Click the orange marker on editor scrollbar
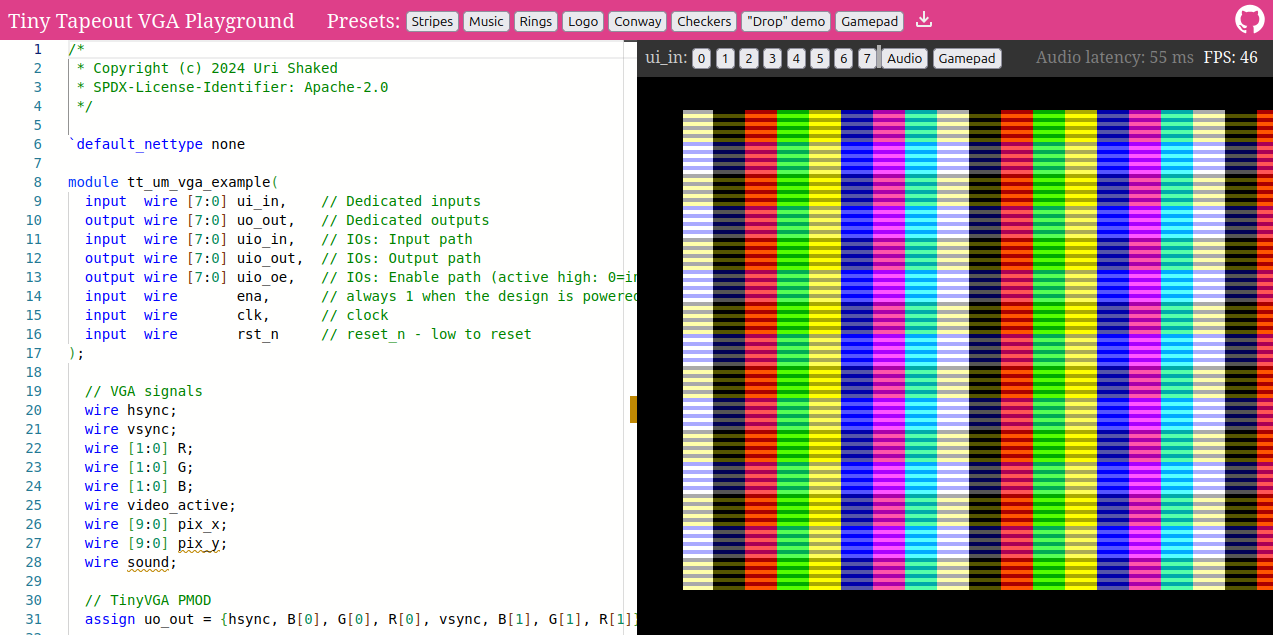 [x=633, y=409]
